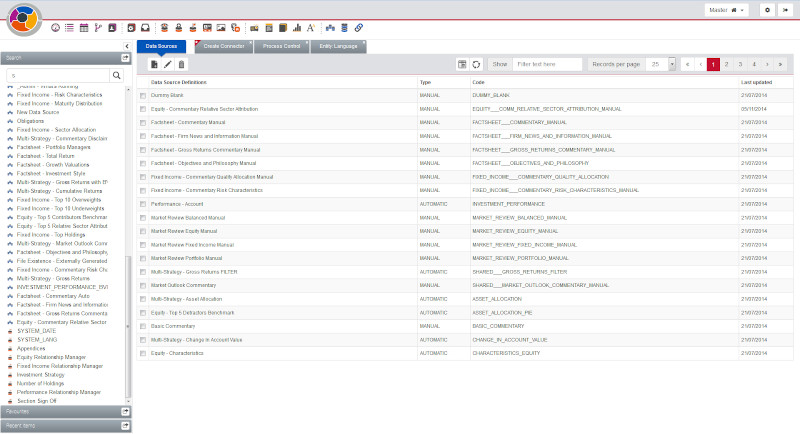
Task: Open the Master environment dropdown
Action: [727, 10]
